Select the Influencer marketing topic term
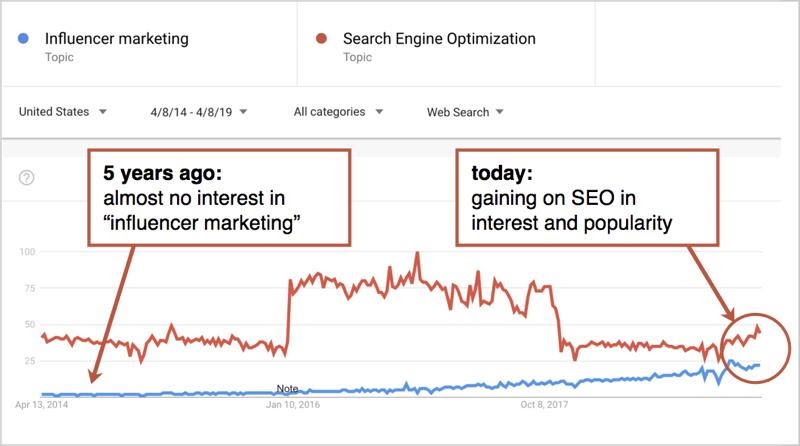Screen dimensions: 800x446 [117, 39]
